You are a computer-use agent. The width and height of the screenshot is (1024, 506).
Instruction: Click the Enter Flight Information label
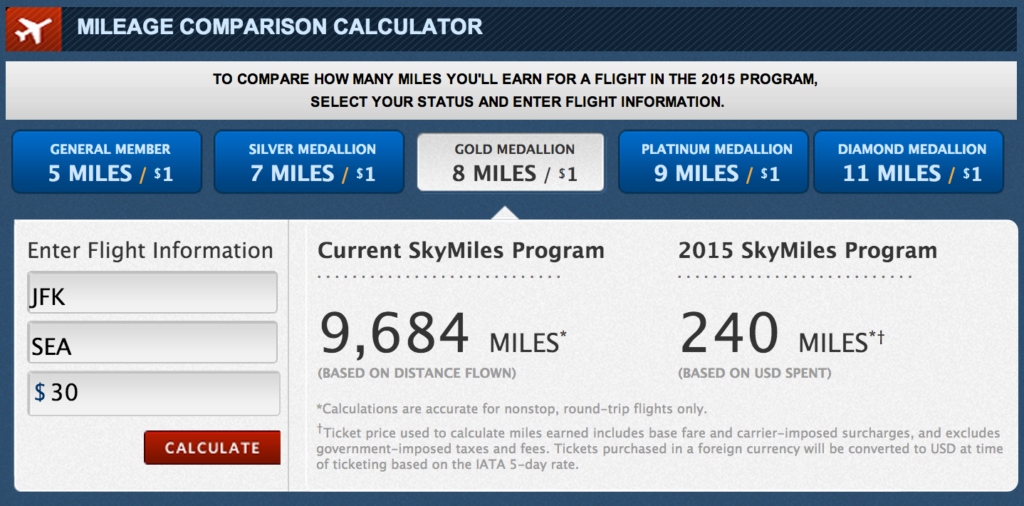150,251
